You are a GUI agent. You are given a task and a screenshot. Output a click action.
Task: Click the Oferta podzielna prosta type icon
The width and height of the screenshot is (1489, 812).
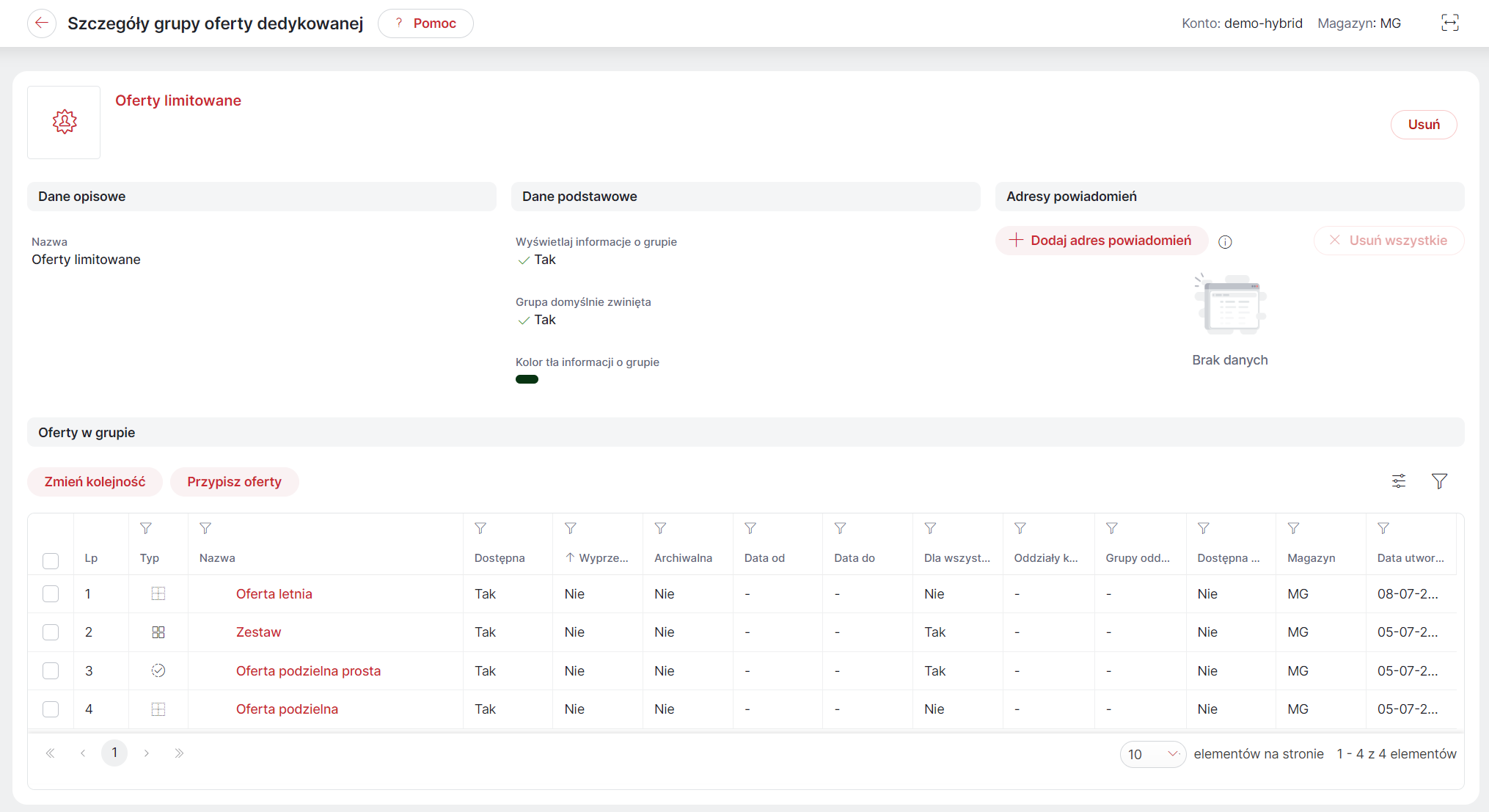[x=158, y=670]
